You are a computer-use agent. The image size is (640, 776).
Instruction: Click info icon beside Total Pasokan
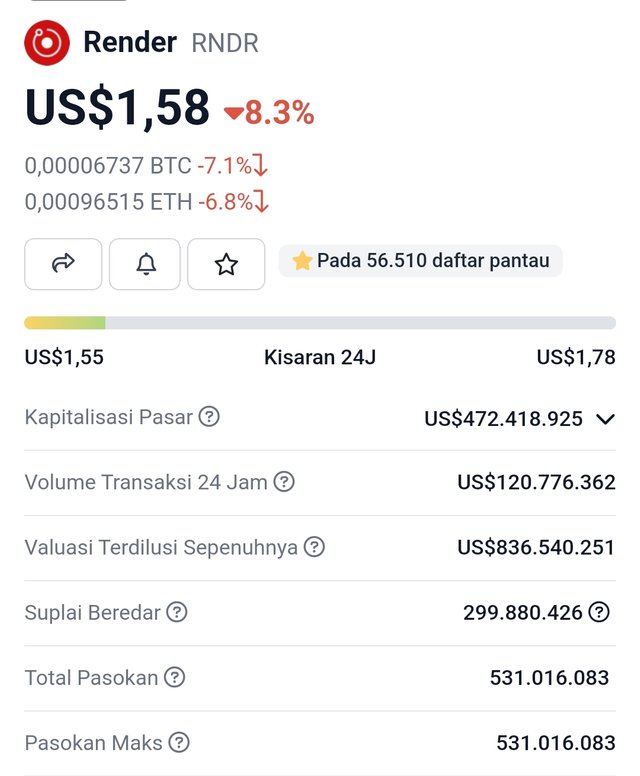[175, 677]
